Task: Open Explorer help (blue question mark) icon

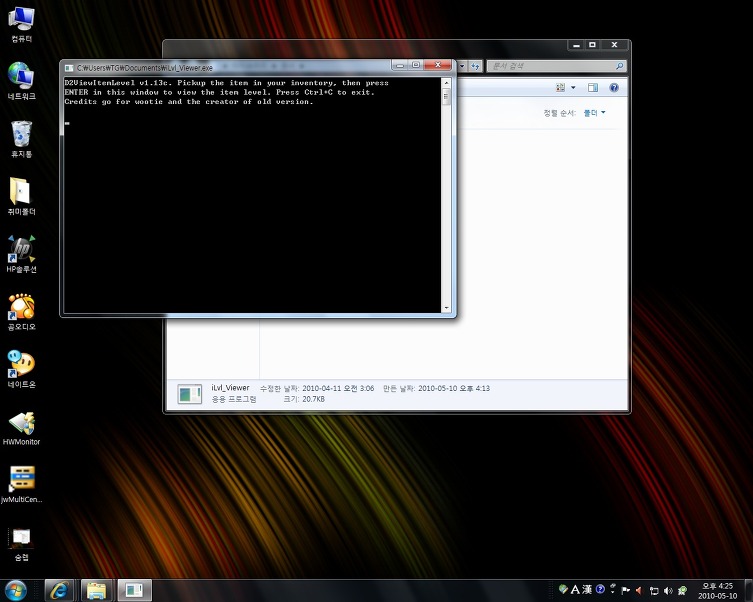Action: click(x=614, y=87)
